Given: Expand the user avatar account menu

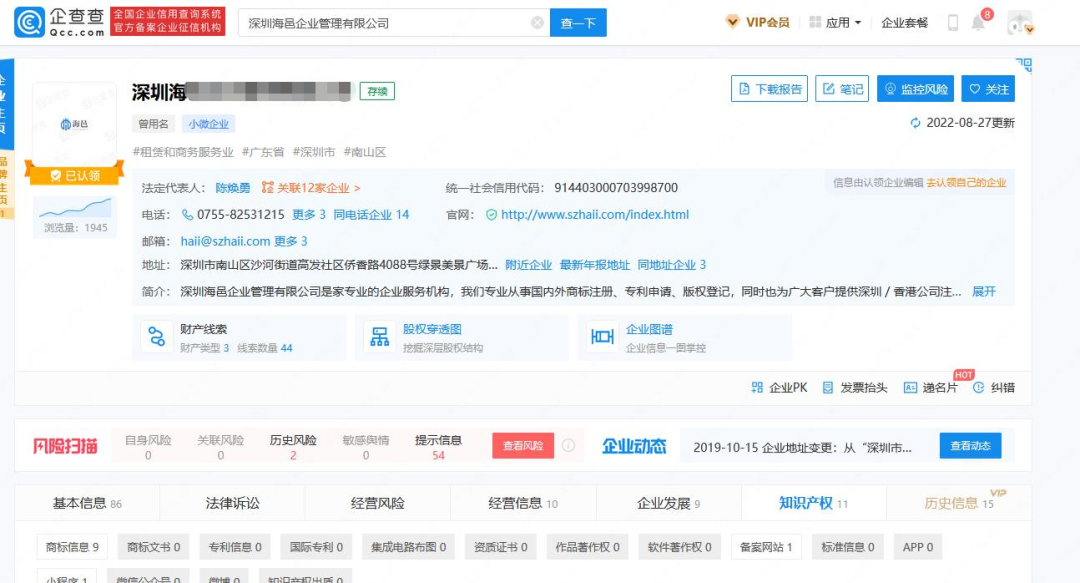Looking at the screenshot, I should [x=1019, y=21].
